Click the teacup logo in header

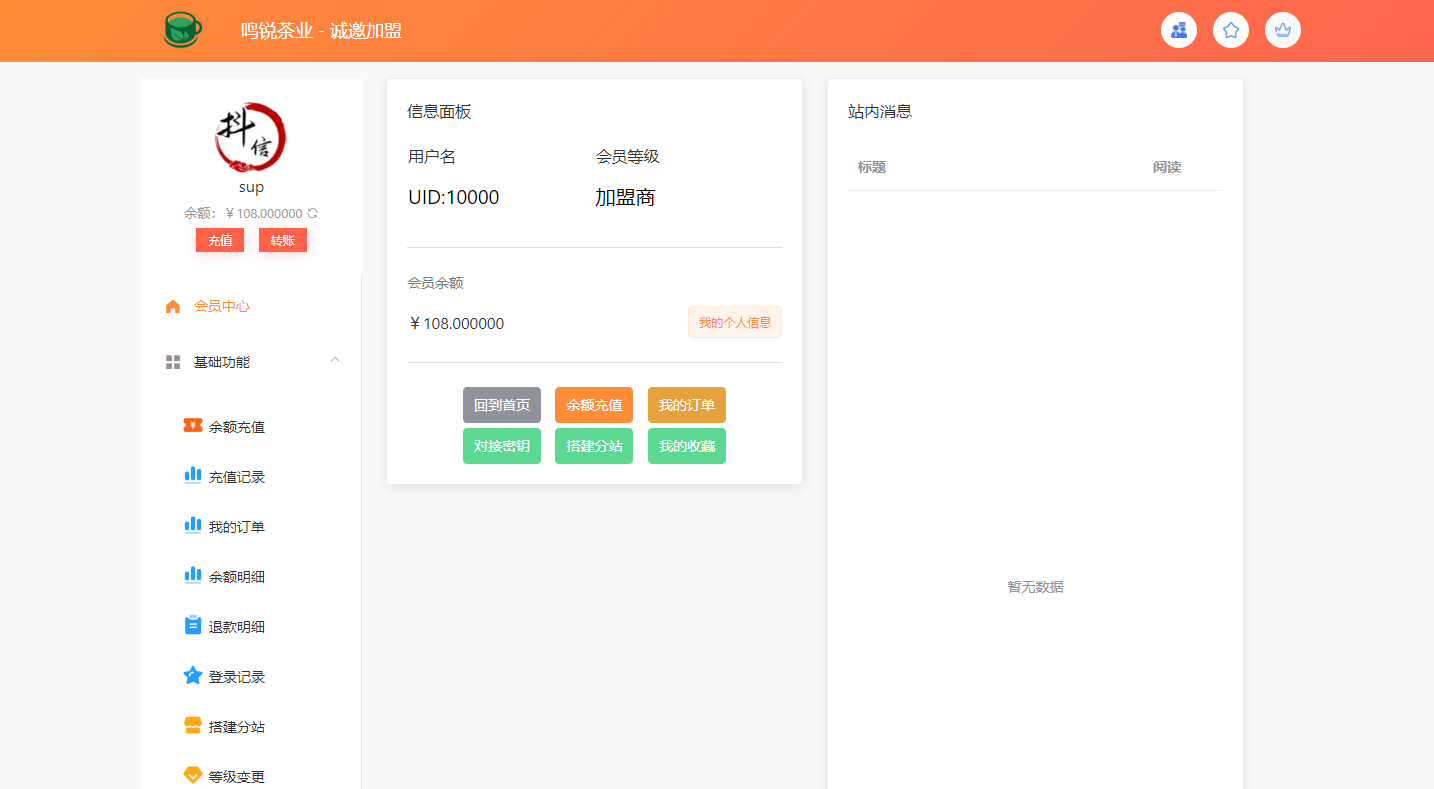[x=182, y=30]
